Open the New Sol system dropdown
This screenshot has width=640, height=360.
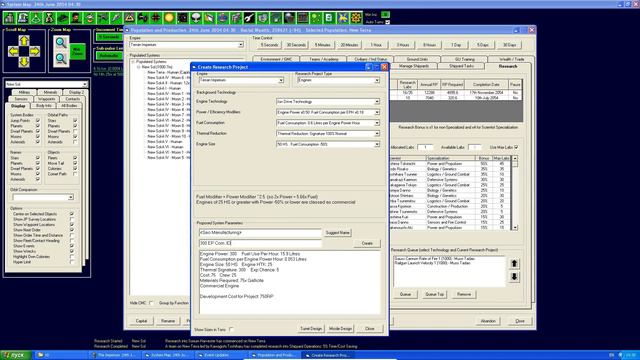(x=84, y=84)
